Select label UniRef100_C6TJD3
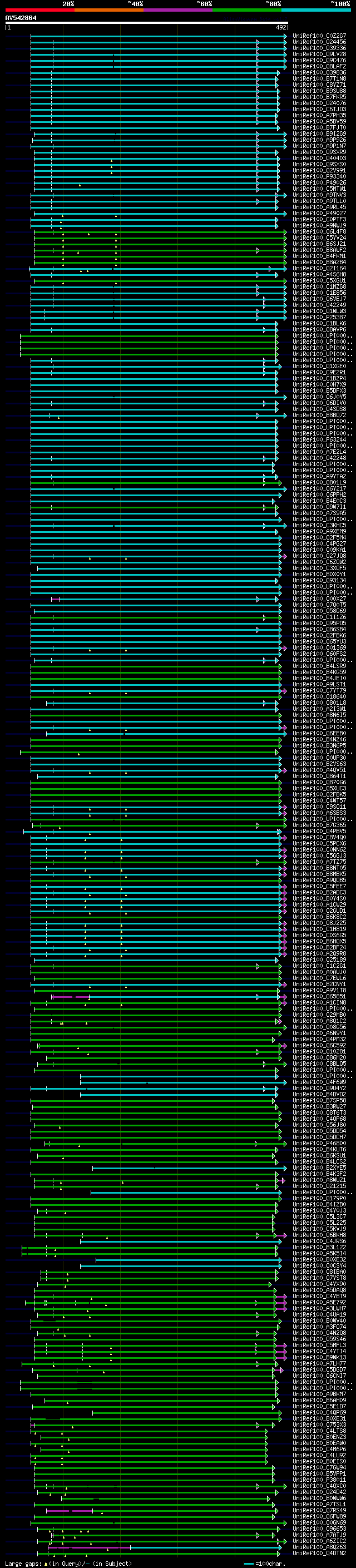356x1568 pixels. point(319,110)
